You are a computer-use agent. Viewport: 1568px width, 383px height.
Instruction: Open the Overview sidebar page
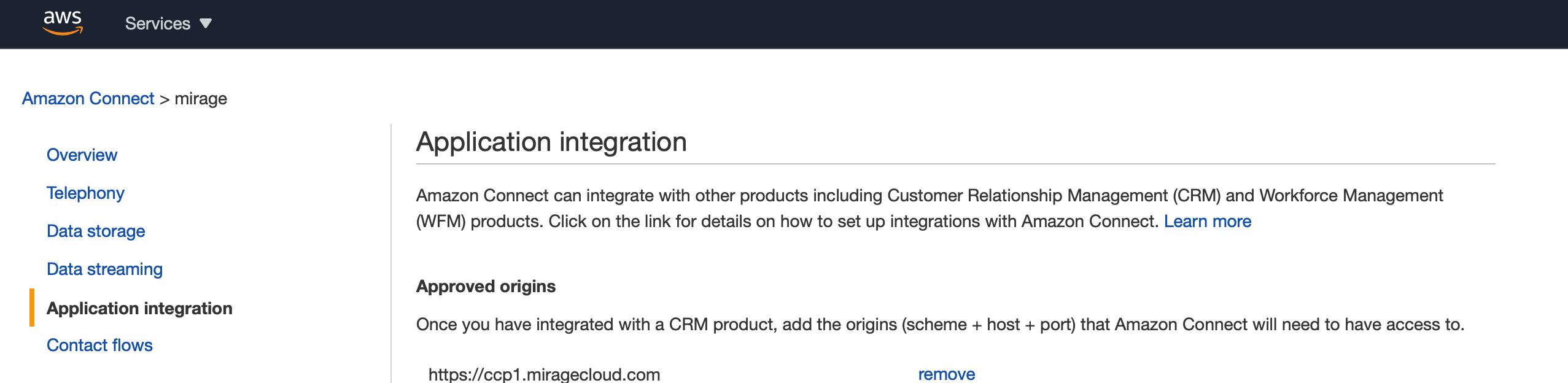click(x=82, y=155)
